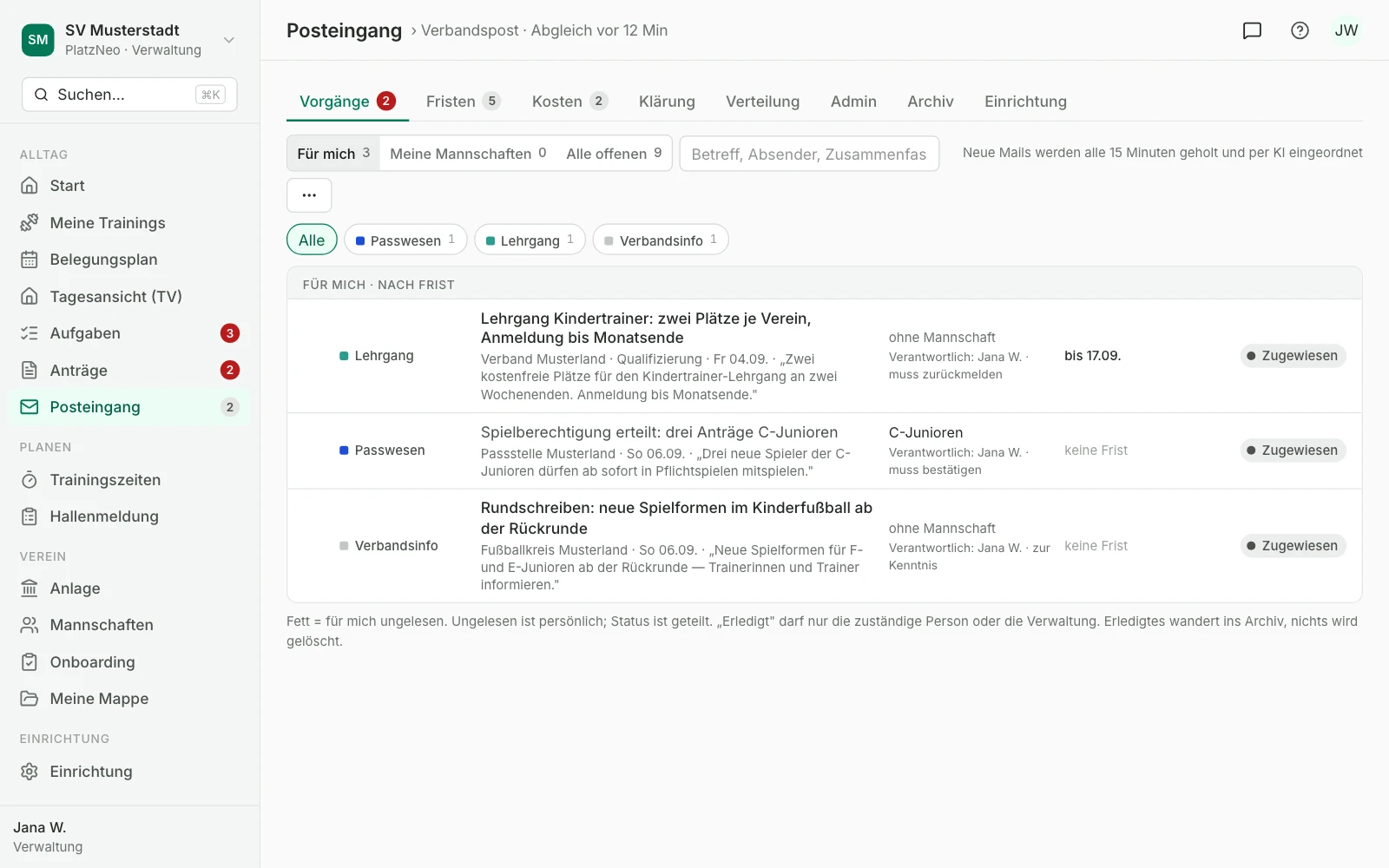
Task: Open Mannschaften people icon
Action: point(30,625)
